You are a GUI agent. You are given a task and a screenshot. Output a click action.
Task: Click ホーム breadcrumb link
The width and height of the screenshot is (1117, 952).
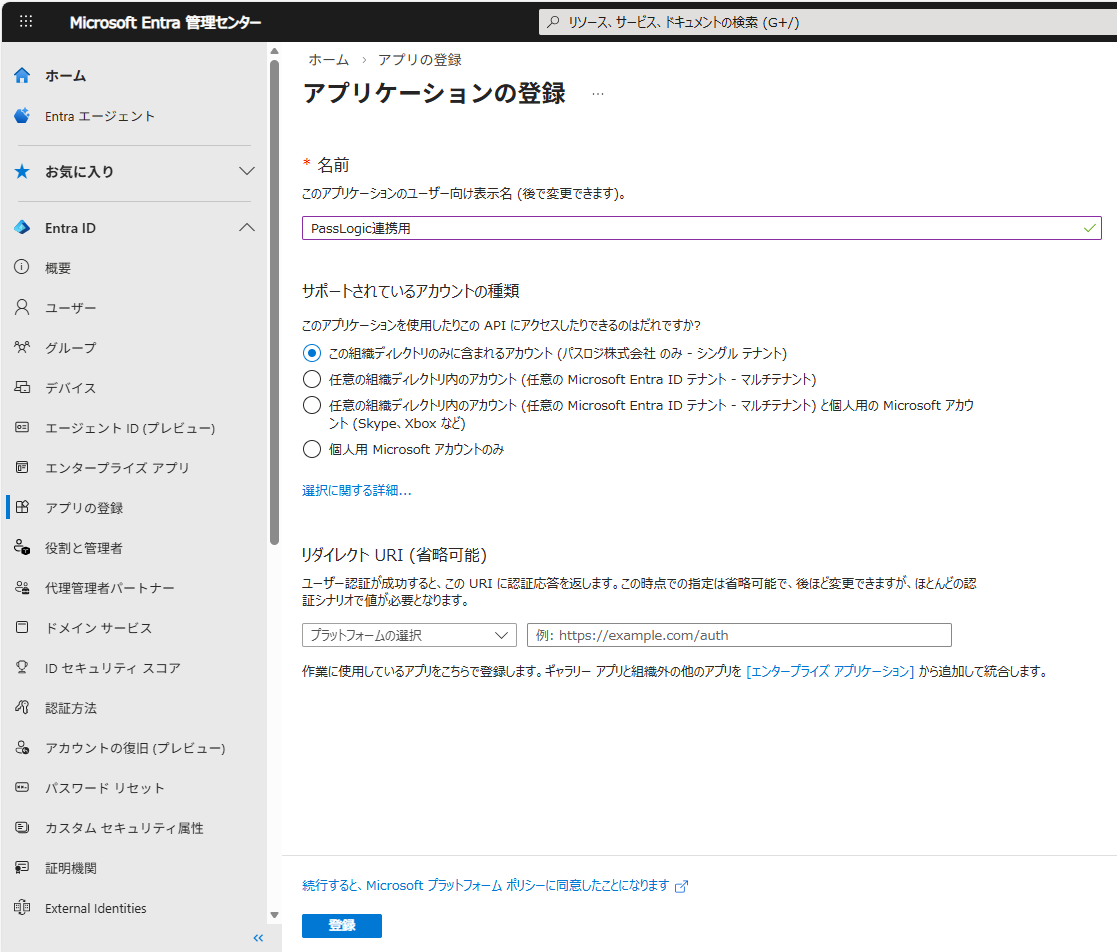[328, 60]
